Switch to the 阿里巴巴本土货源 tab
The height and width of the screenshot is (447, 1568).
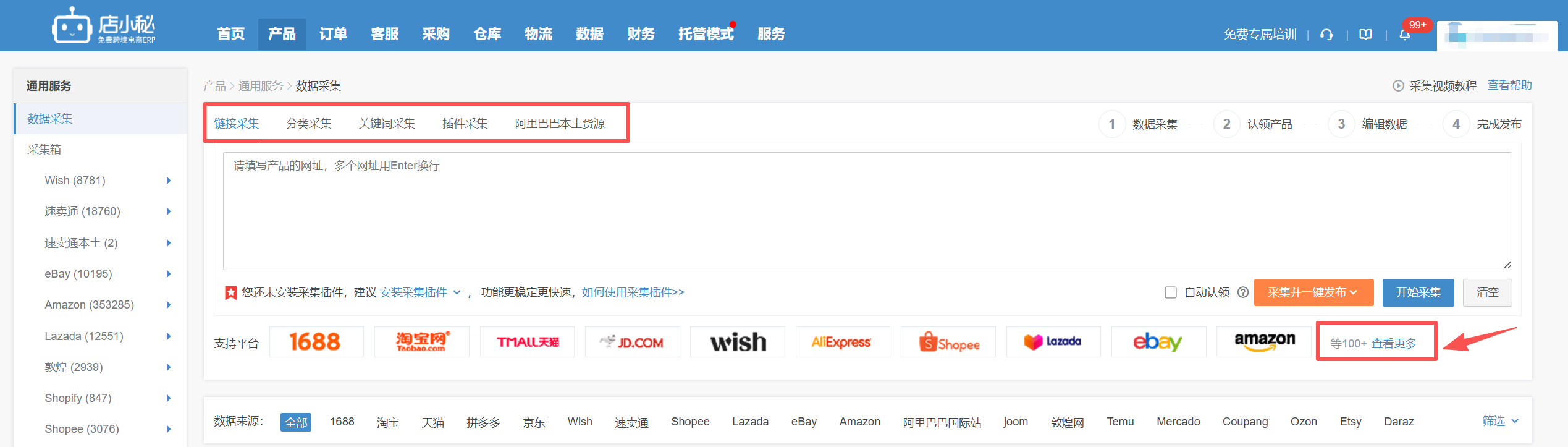[x=560, y=124]
